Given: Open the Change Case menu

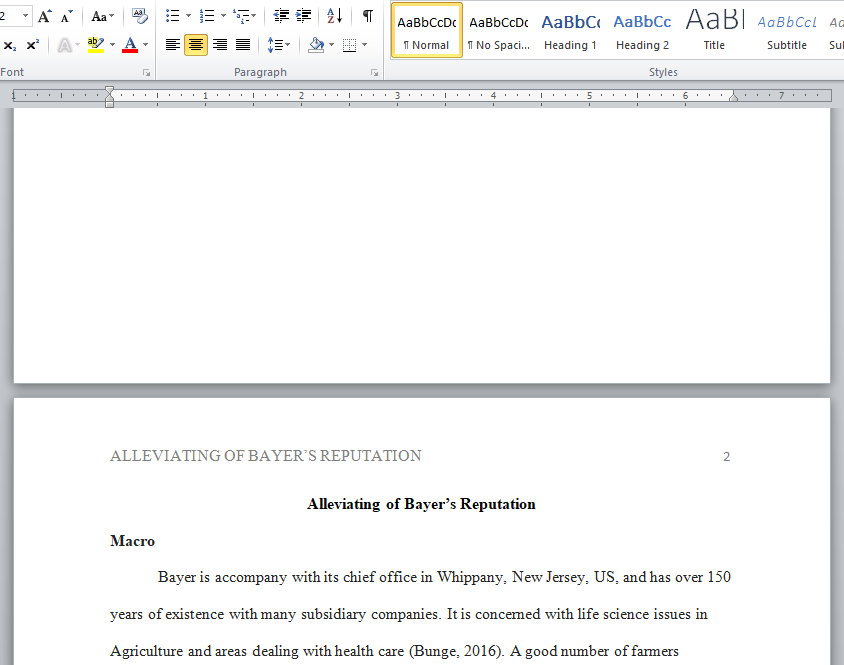Looking at the screenshot, I should pos(102,17).
